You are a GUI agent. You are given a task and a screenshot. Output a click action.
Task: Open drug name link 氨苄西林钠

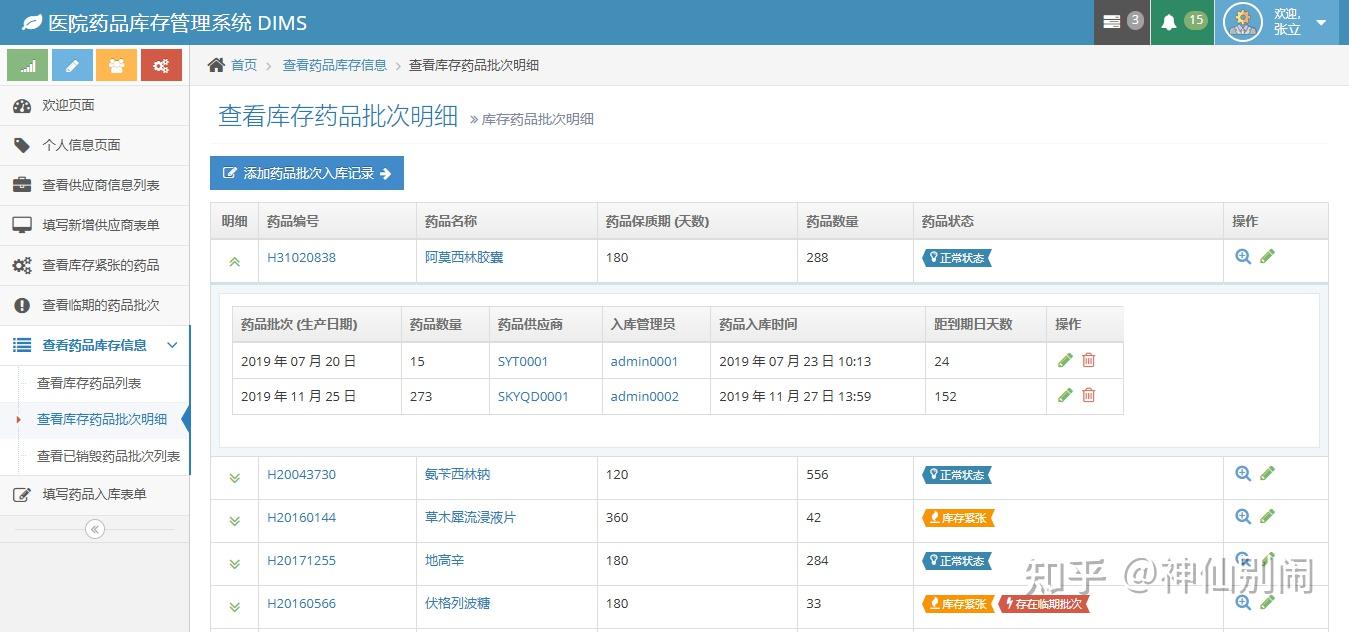[458, 474]
